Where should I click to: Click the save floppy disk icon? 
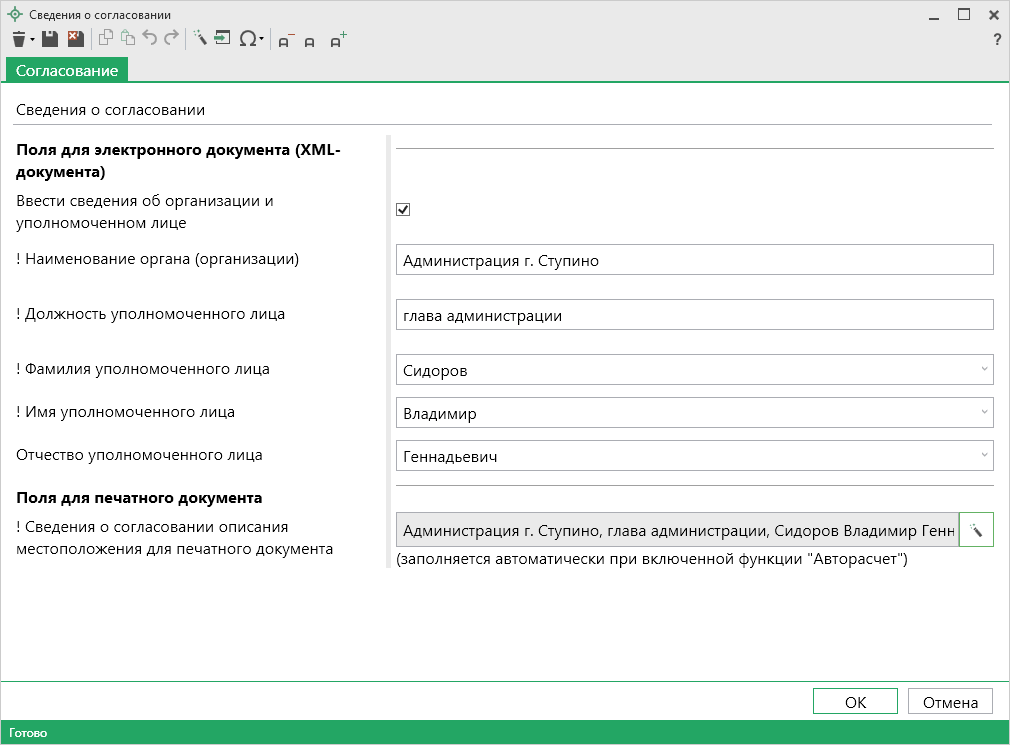coord(49,39)
